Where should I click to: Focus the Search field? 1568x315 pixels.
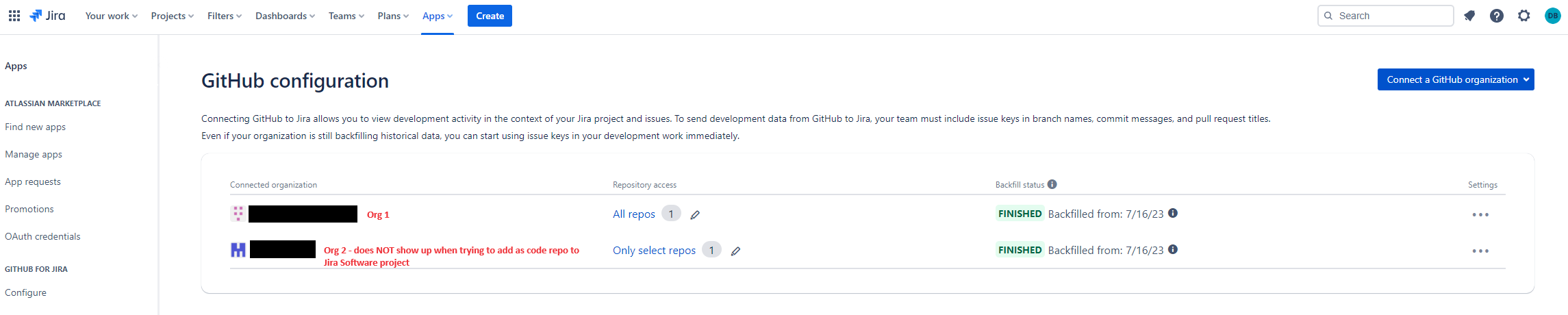click(x=1385, y=16)
